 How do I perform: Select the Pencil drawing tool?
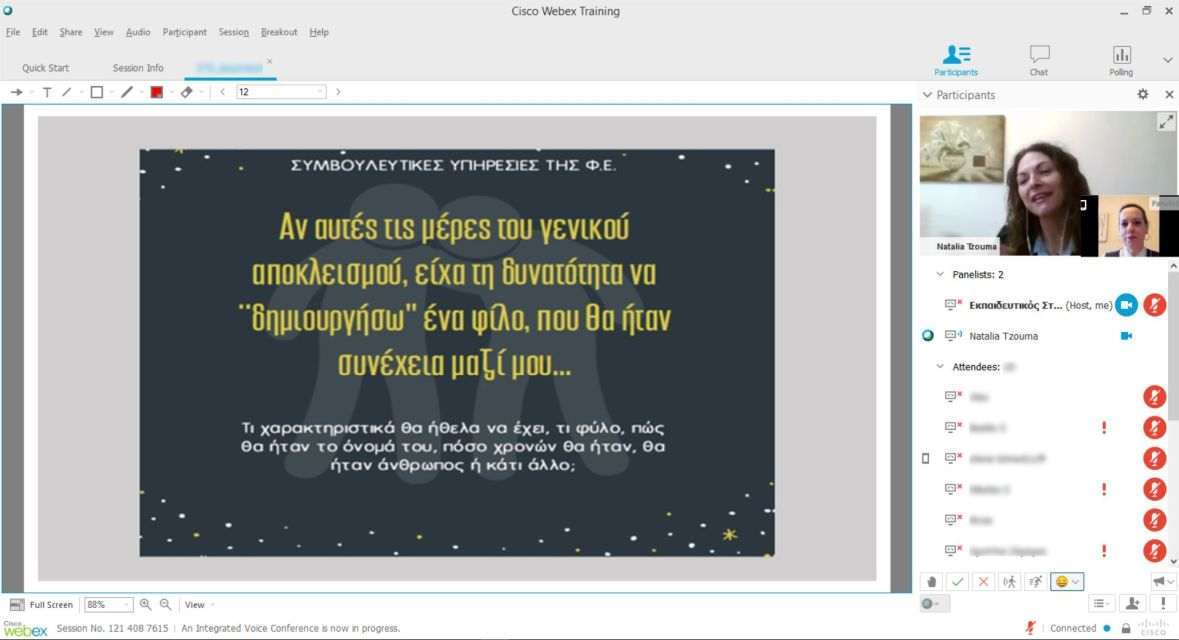coord(126,92)
